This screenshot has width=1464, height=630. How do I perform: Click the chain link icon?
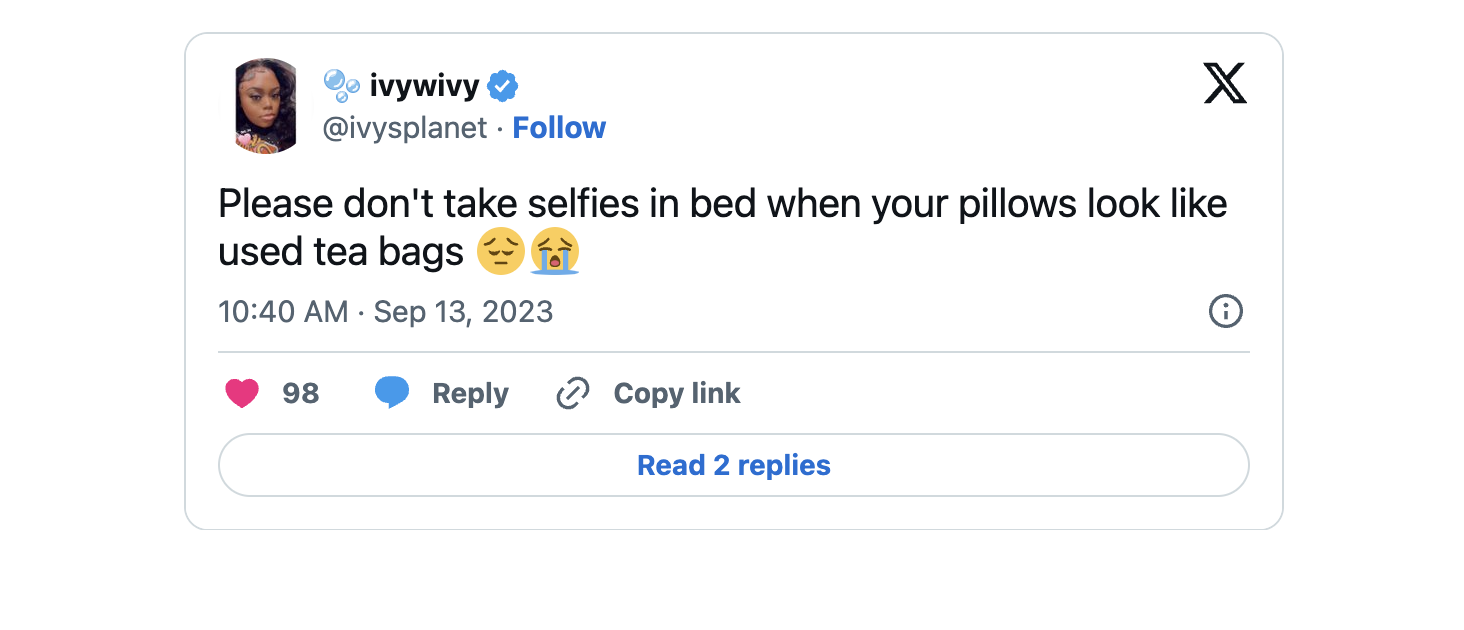(573, 393)
